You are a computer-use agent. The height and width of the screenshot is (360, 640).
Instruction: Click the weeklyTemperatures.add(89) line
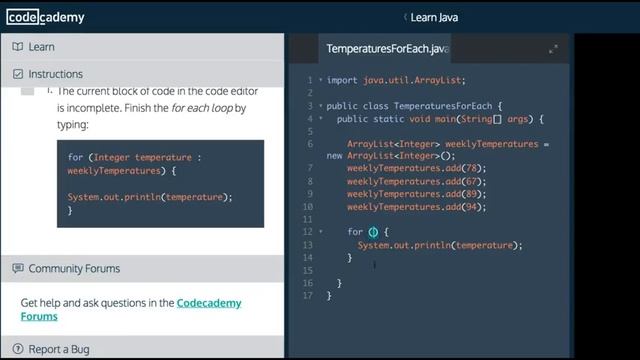pyautogui.click(x=417, y=194)
